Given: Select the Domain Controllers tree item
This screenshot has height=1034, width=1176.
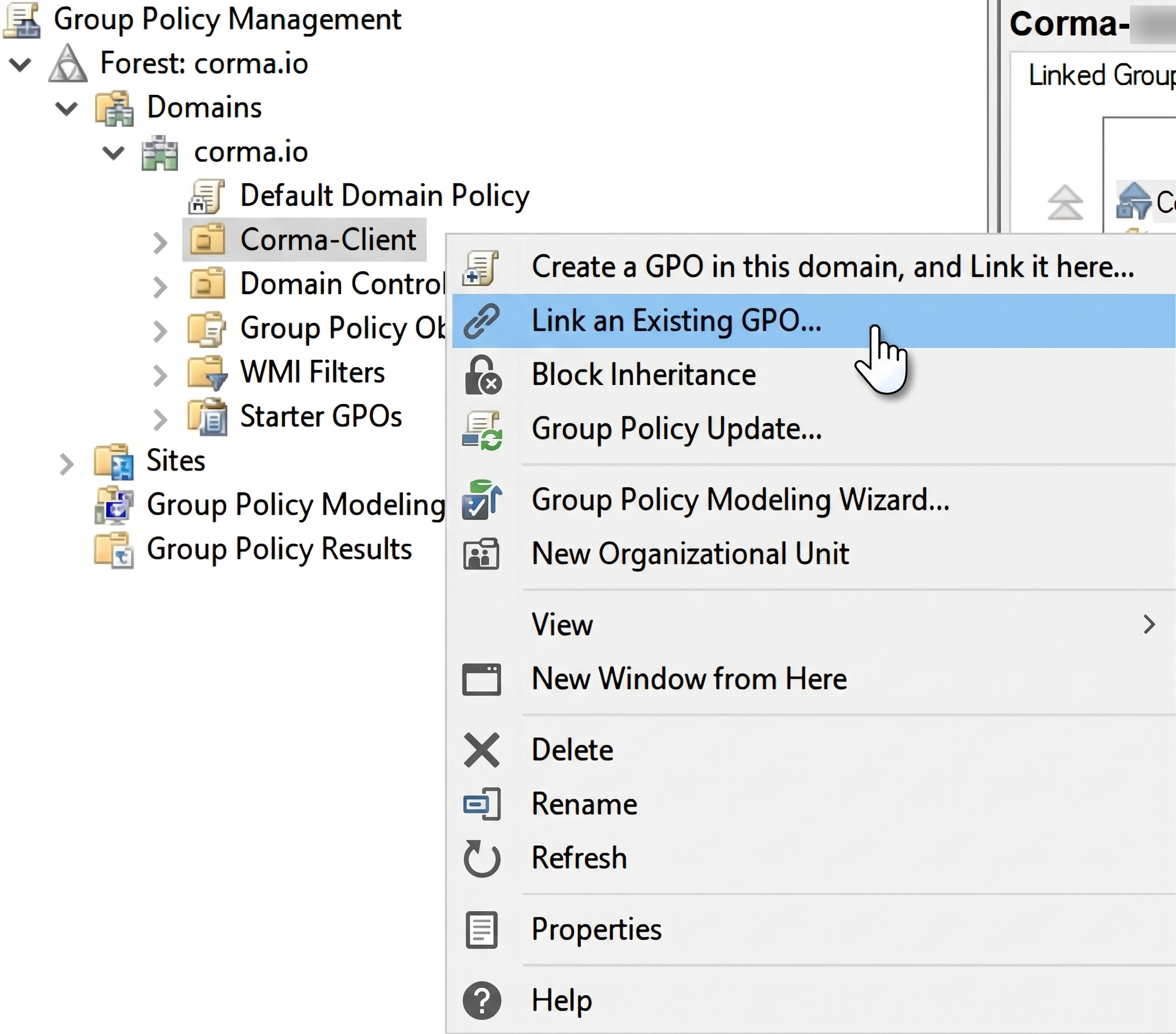Looking at the screenshot, I should point(342,284).
